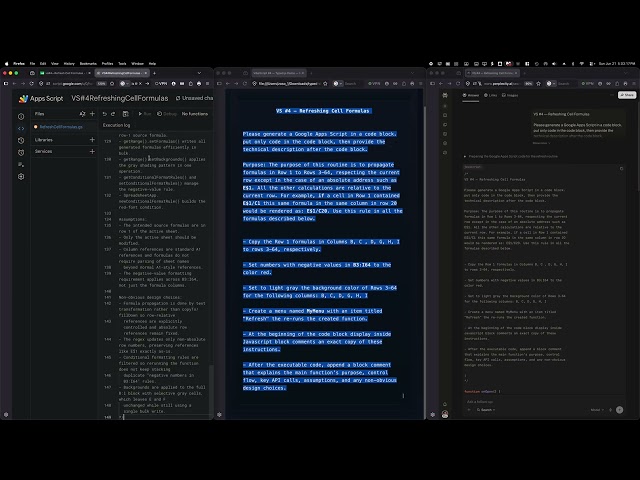Click the script.google.com address bar
Screen dimensions: 640x480
73,84
